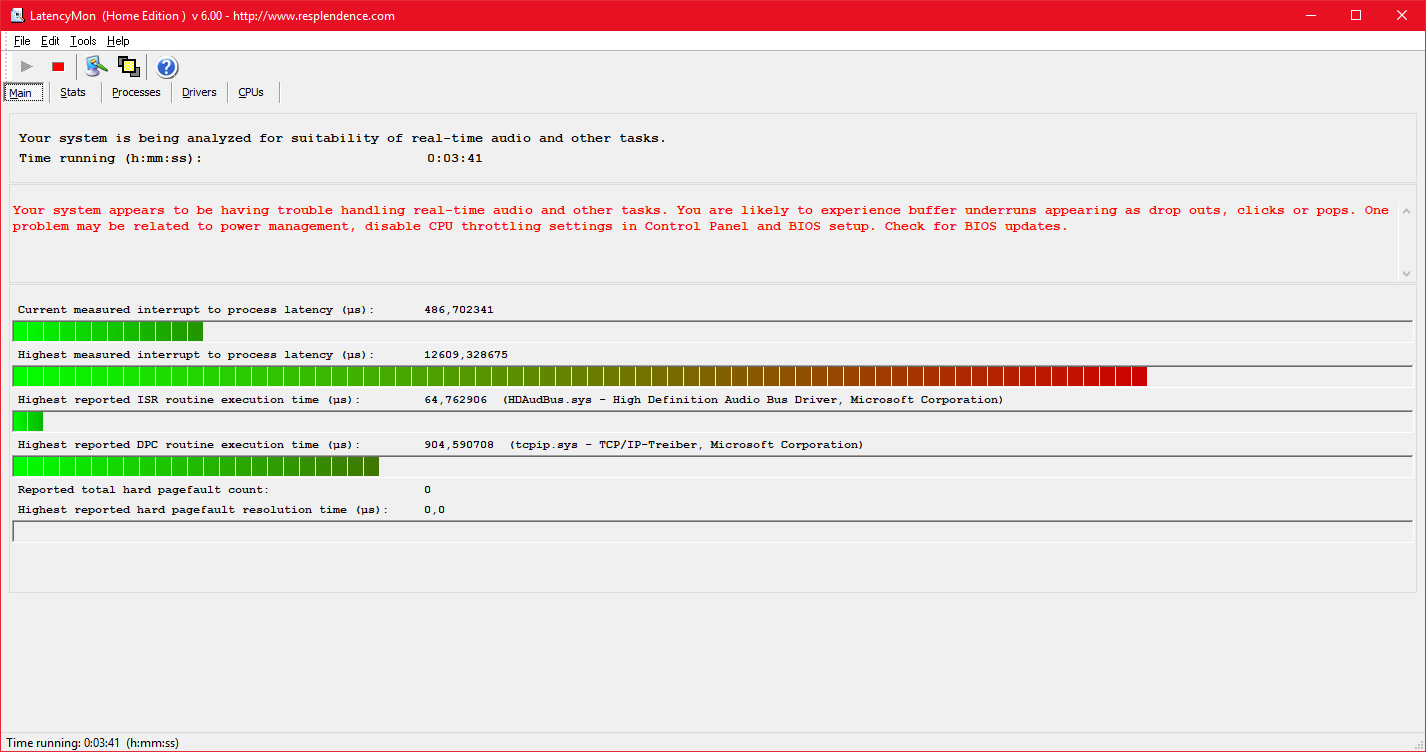Open the Help menu
The width and height of the screenshot is (1426, 752).
coord(118,41)
